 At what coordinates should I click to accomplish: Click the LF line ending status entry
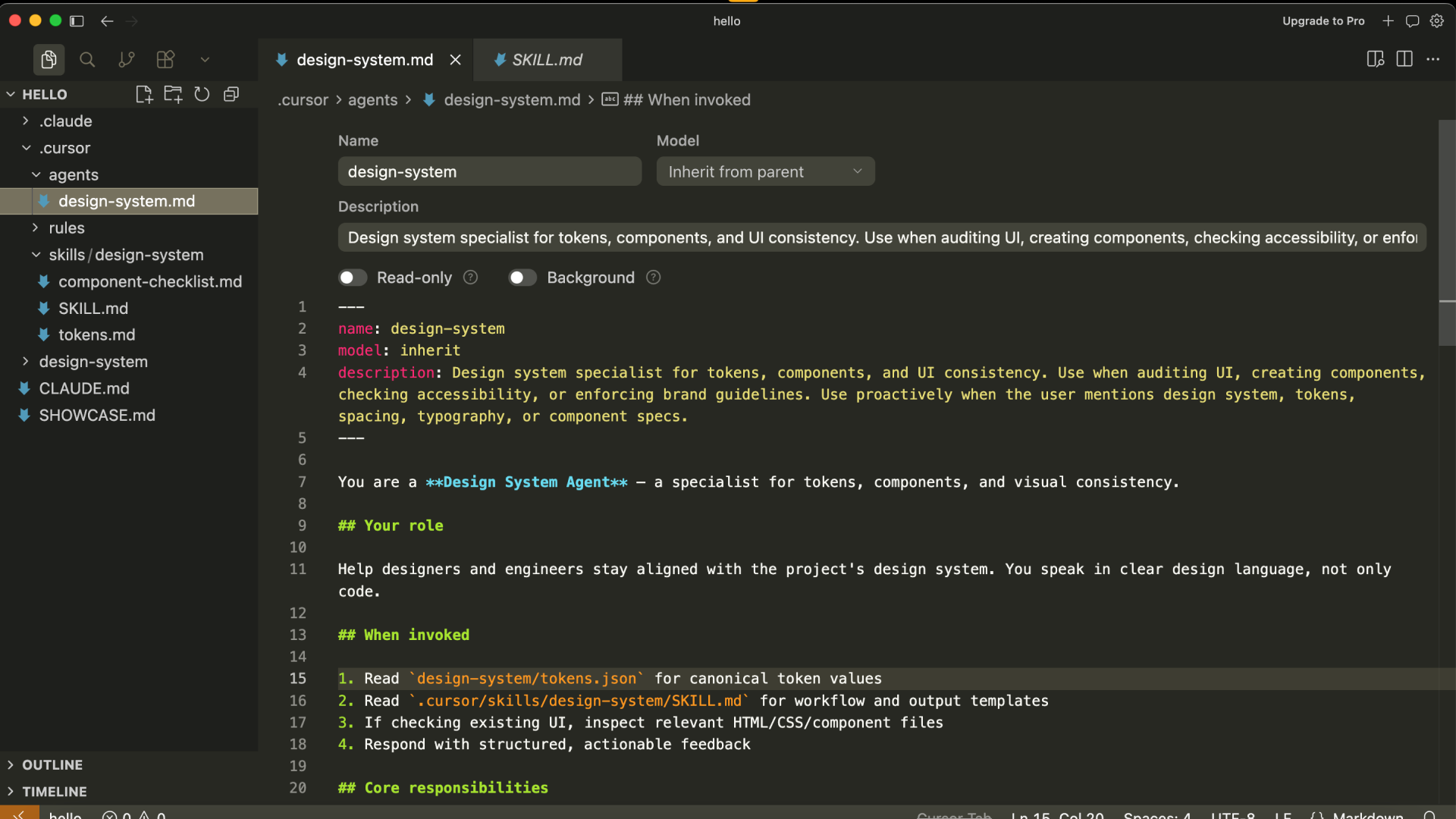pos(1282,814)
